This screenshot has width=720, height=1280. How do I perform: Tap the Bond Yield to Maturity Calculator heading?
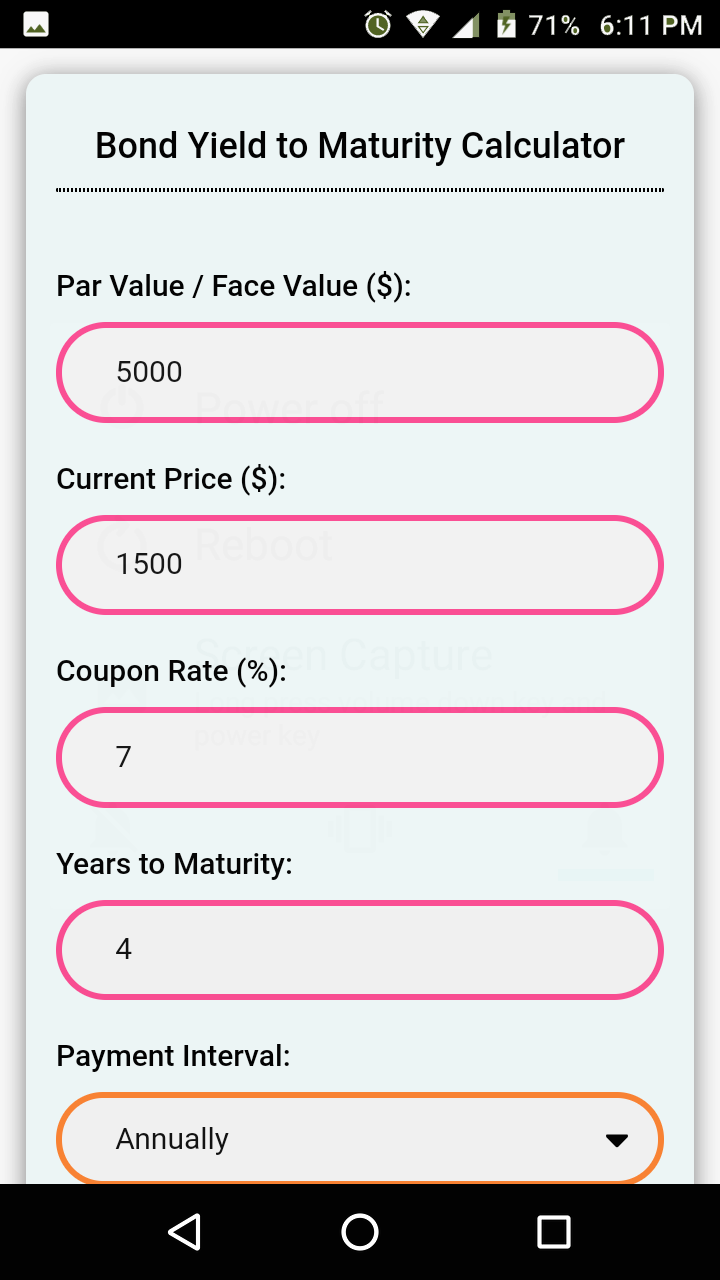[x=360, y=146]
